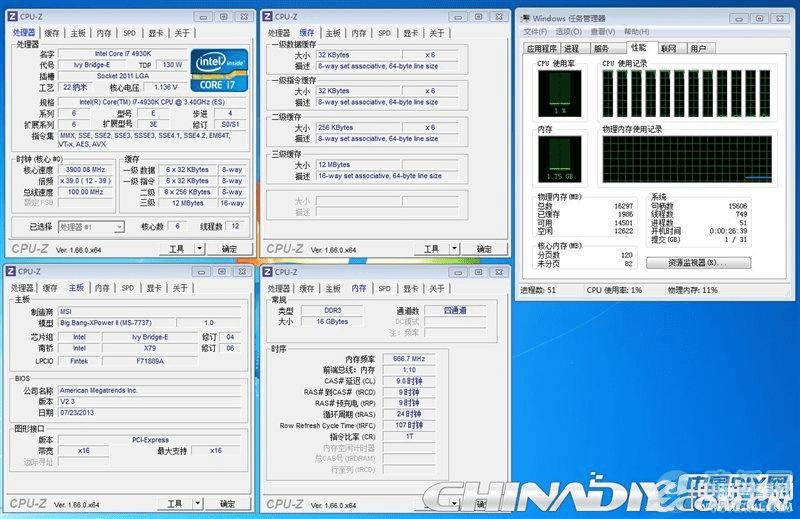Open 选项(O) menu in Task Manager
The height and width of the screenshot is (519, 800).
tap(568, 32)
